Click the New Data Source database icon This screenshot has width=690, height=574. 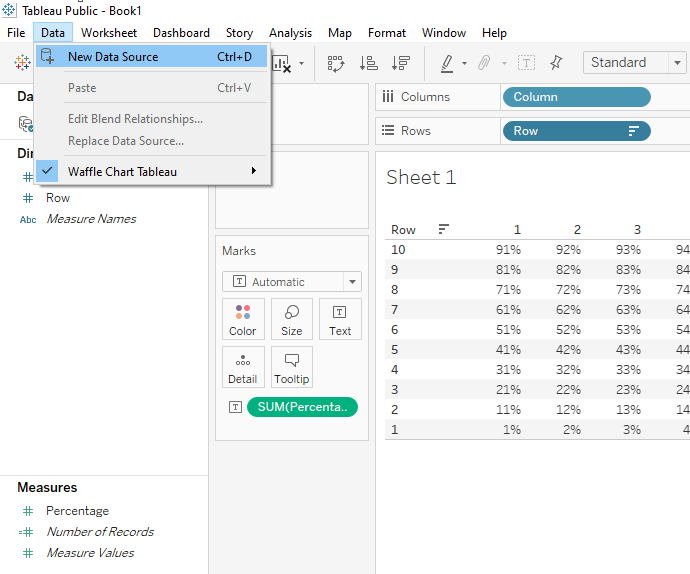pyautogui.click(x=48, y=56)
